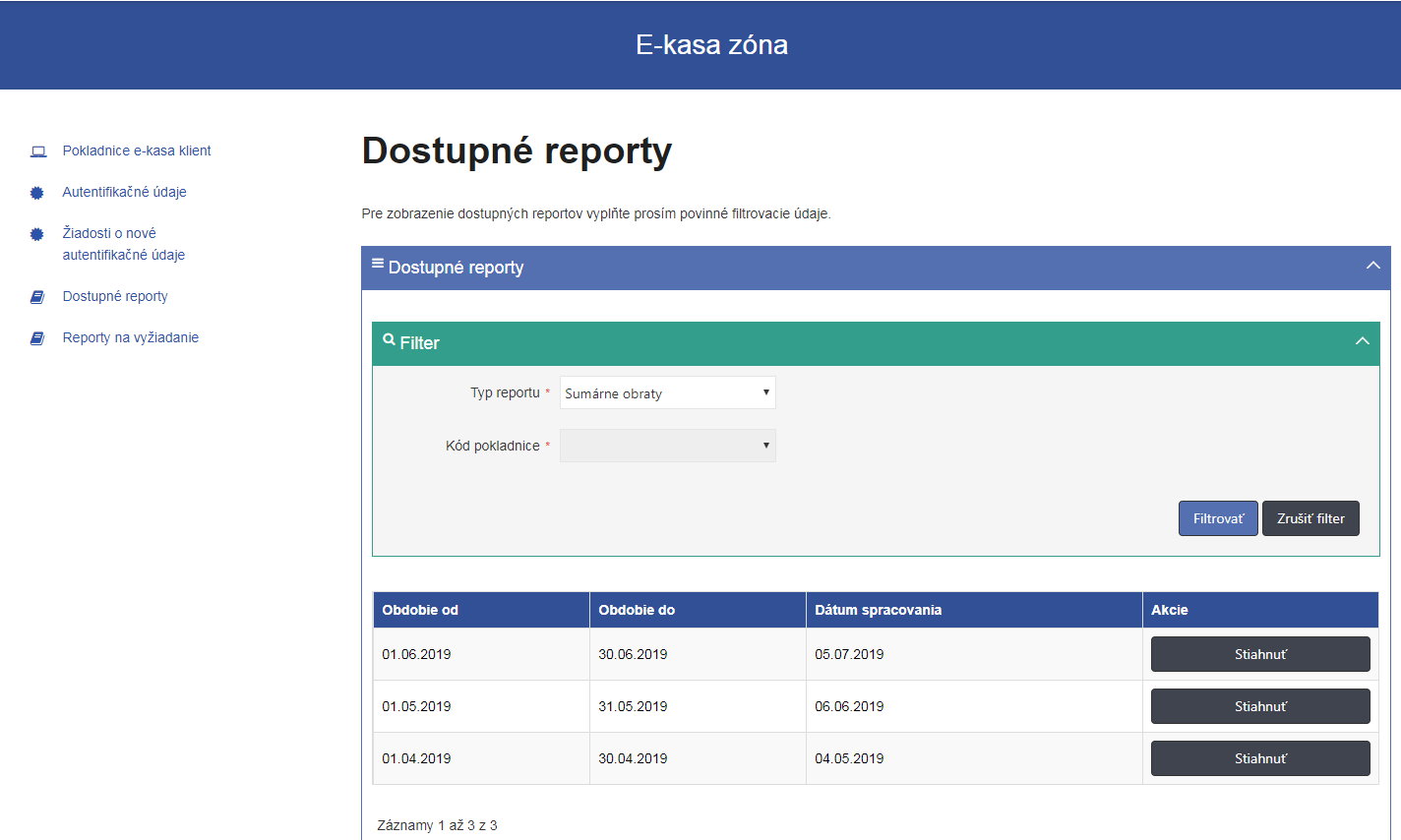Click the book icon beside Reporty na vyžiadanie
The image size is (1401, 840).
pos(37,338)
